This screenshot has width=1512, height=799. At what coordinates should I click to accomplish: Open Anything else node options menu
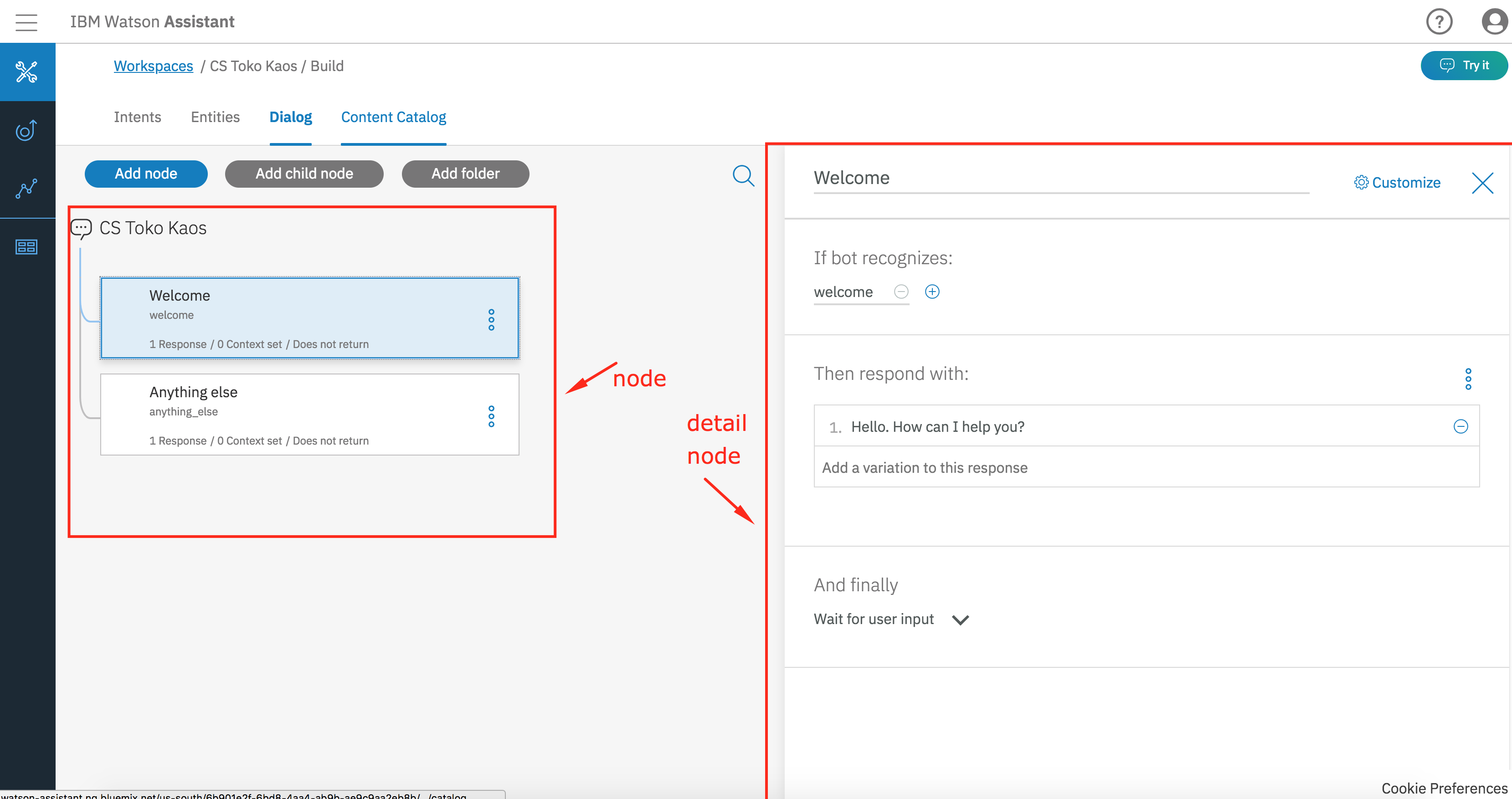491,416
